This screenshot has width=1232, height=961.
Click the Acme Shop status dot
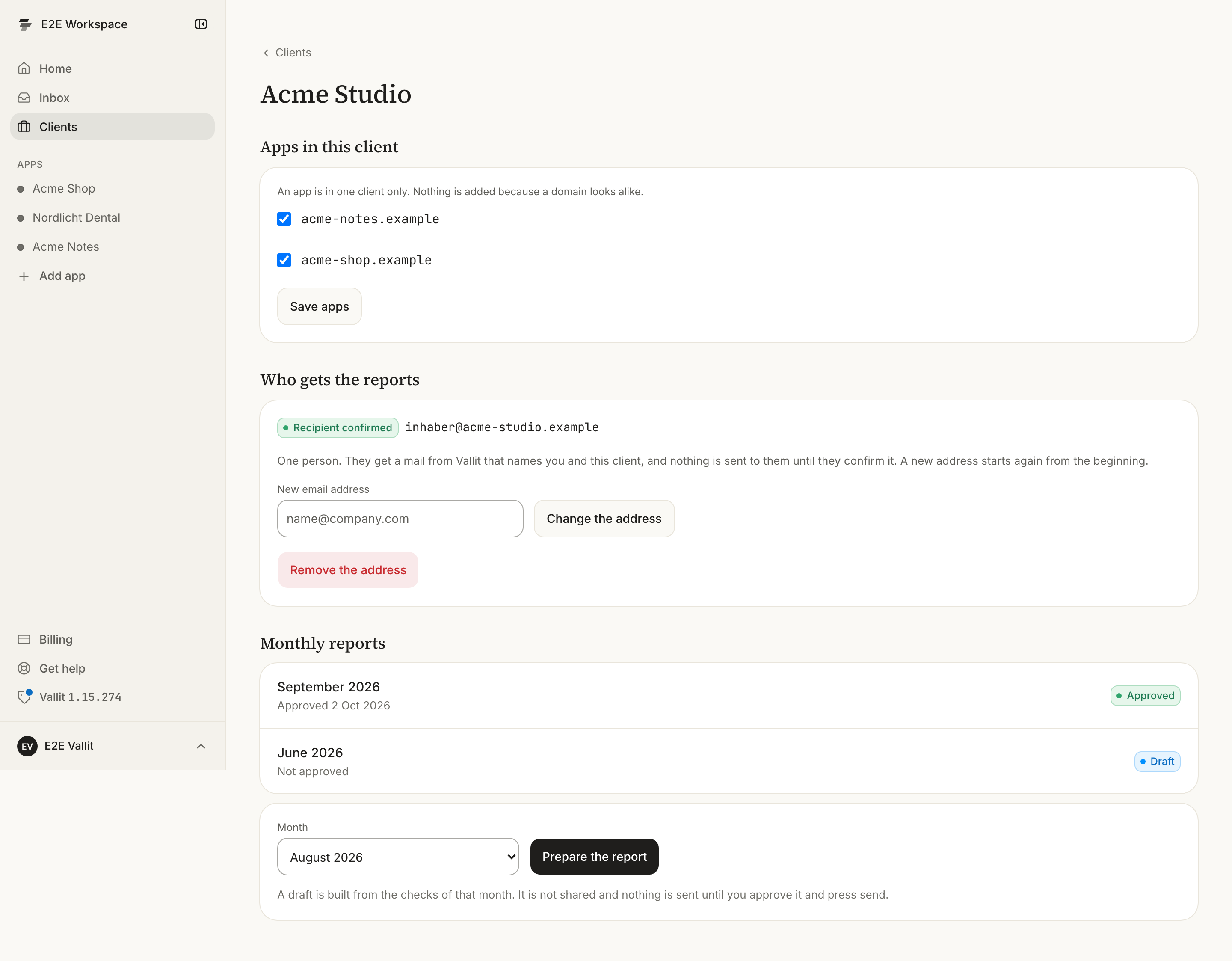(x=21, y=189)
